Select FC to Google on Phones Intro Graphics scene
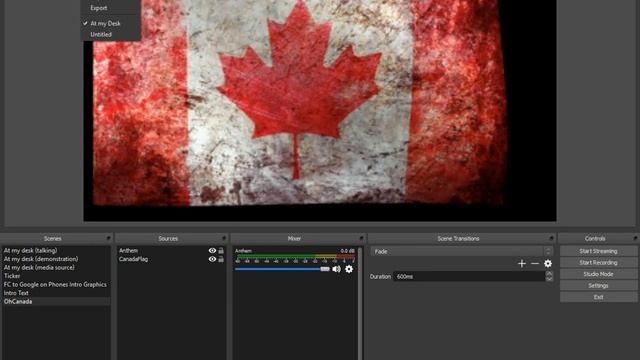640x360 pixels. tap(56, 284)
